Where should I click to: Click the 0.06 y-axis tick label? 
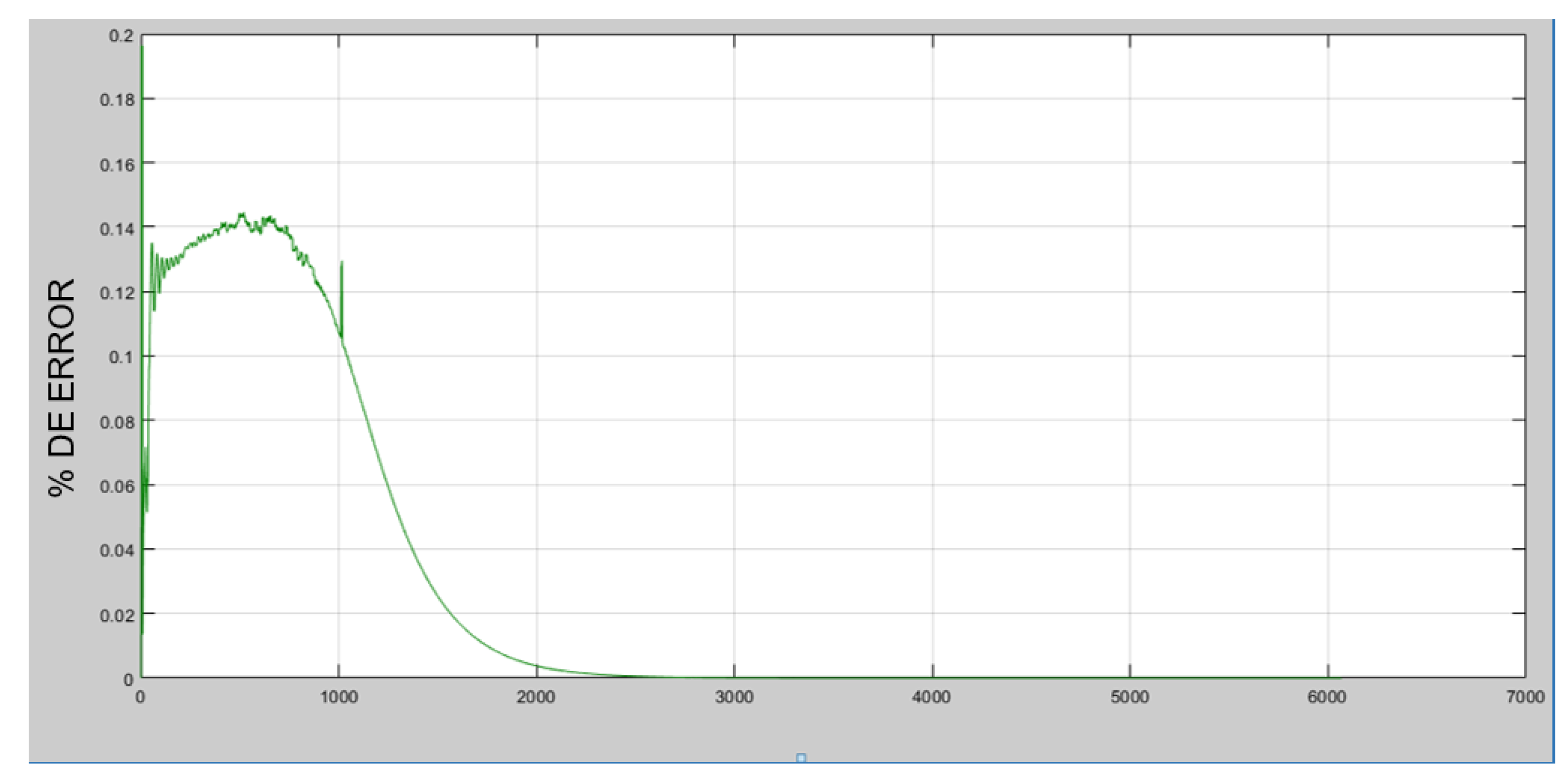point(117,486)
